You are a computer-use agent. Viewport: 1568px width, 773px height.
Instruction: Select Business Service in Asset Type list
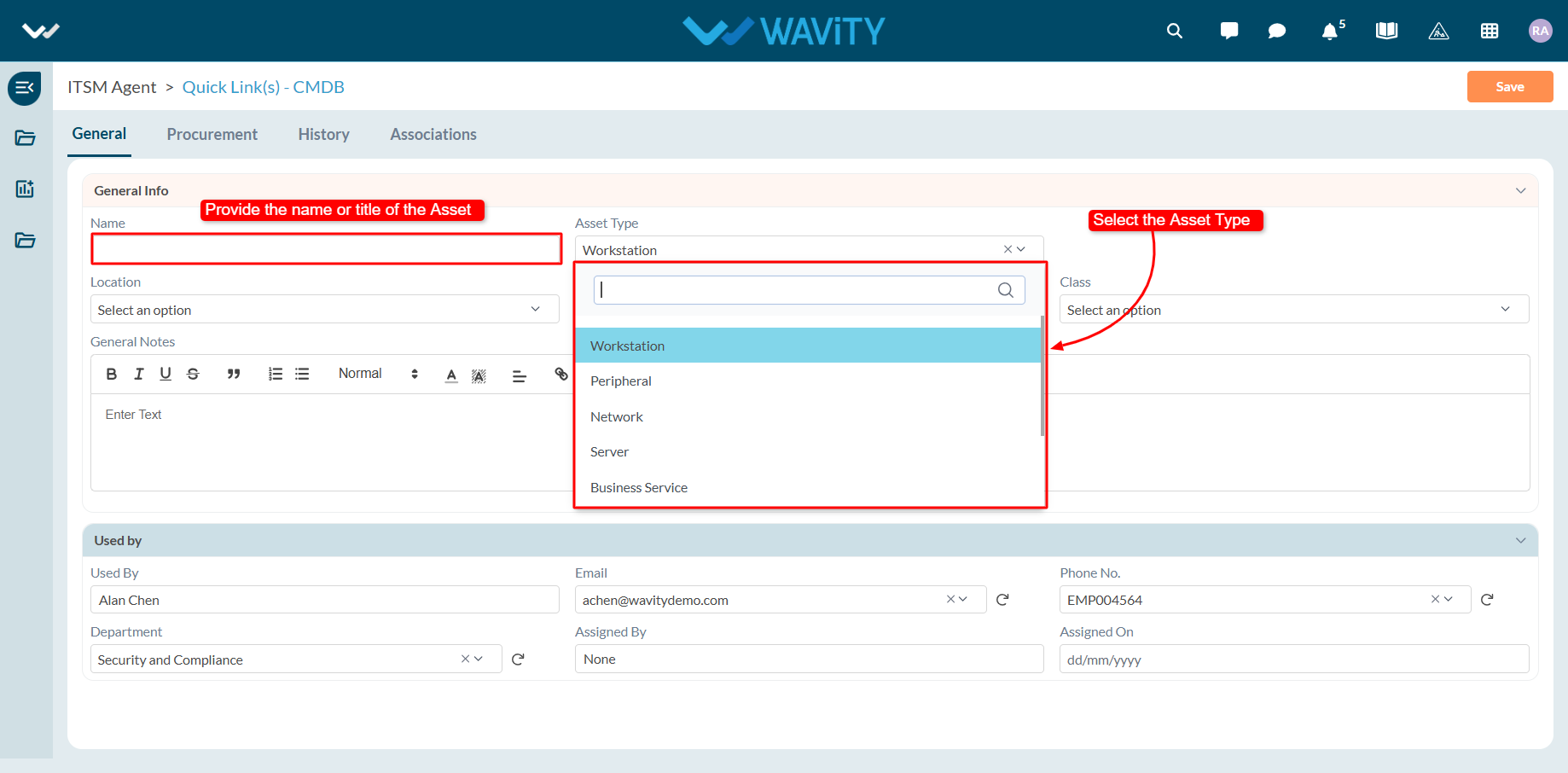pyautogui.click(x=808, y=487)
